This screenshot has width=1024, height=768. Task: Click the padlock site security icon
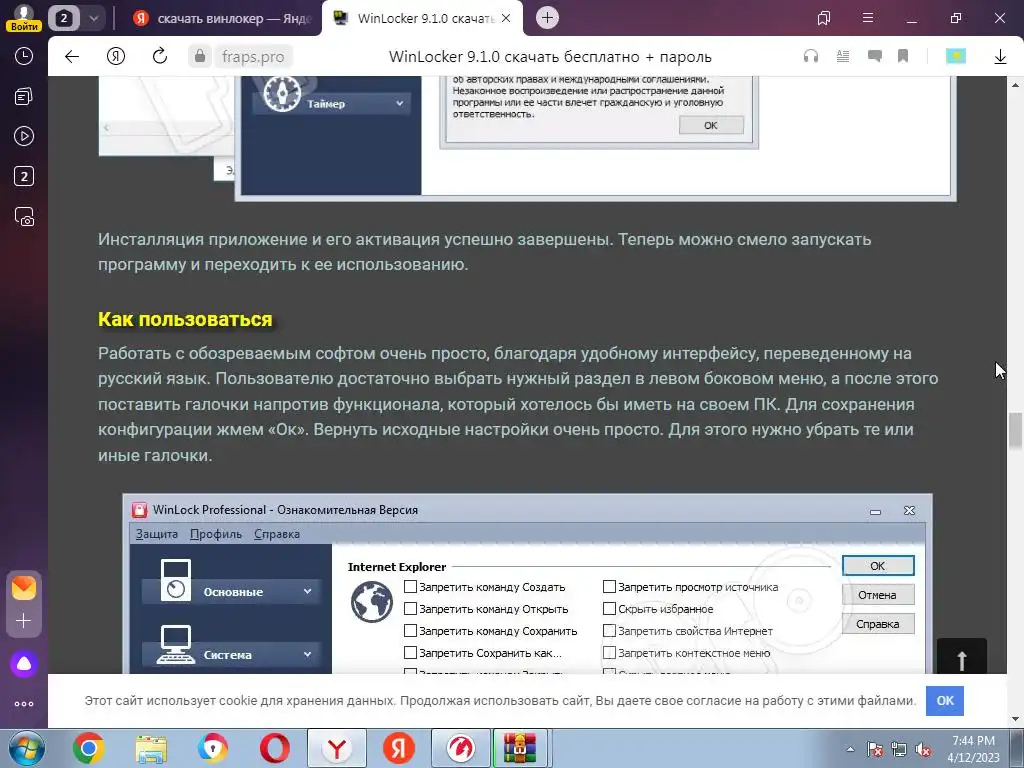(x=200, y=57)
